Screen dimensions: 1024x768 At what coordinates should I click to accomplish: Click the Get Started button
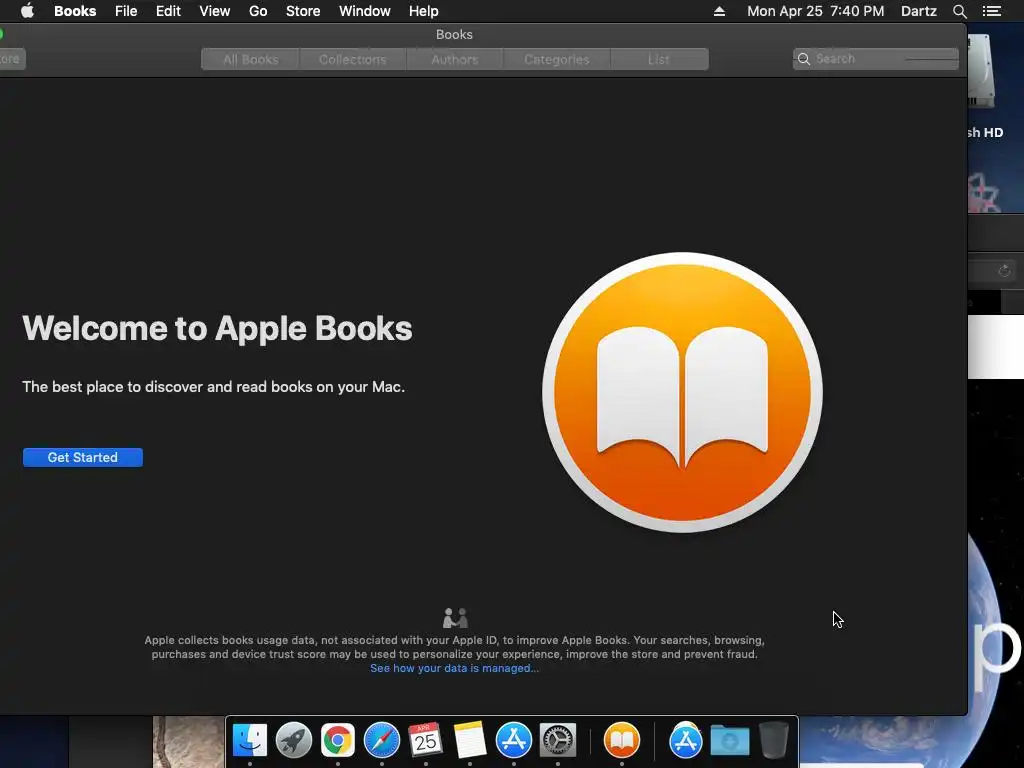(x=83, y=457)
